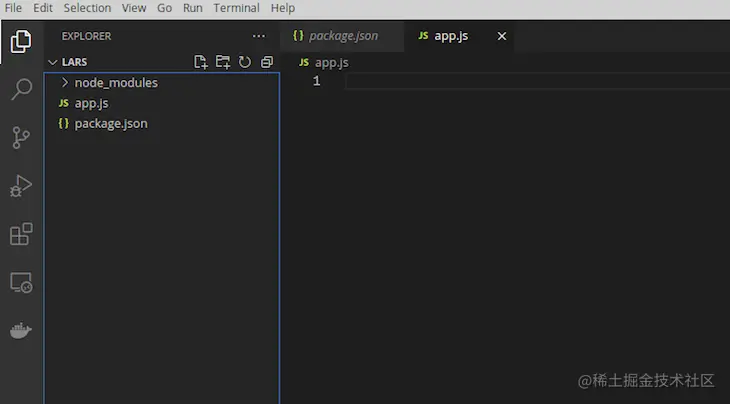The width and height of the screenshot is (730, 404).
Task: Collapse all folders in Explorer
Action: [267, 62]
